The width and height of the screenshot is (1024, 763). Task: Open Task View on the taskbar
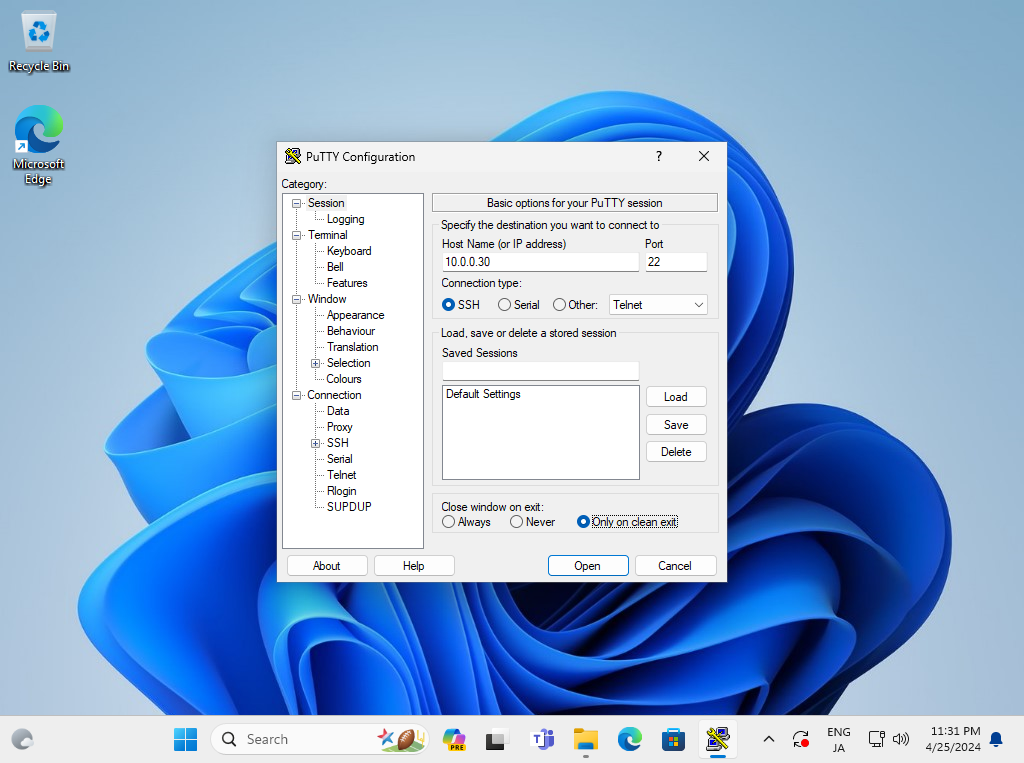point(498,739)
